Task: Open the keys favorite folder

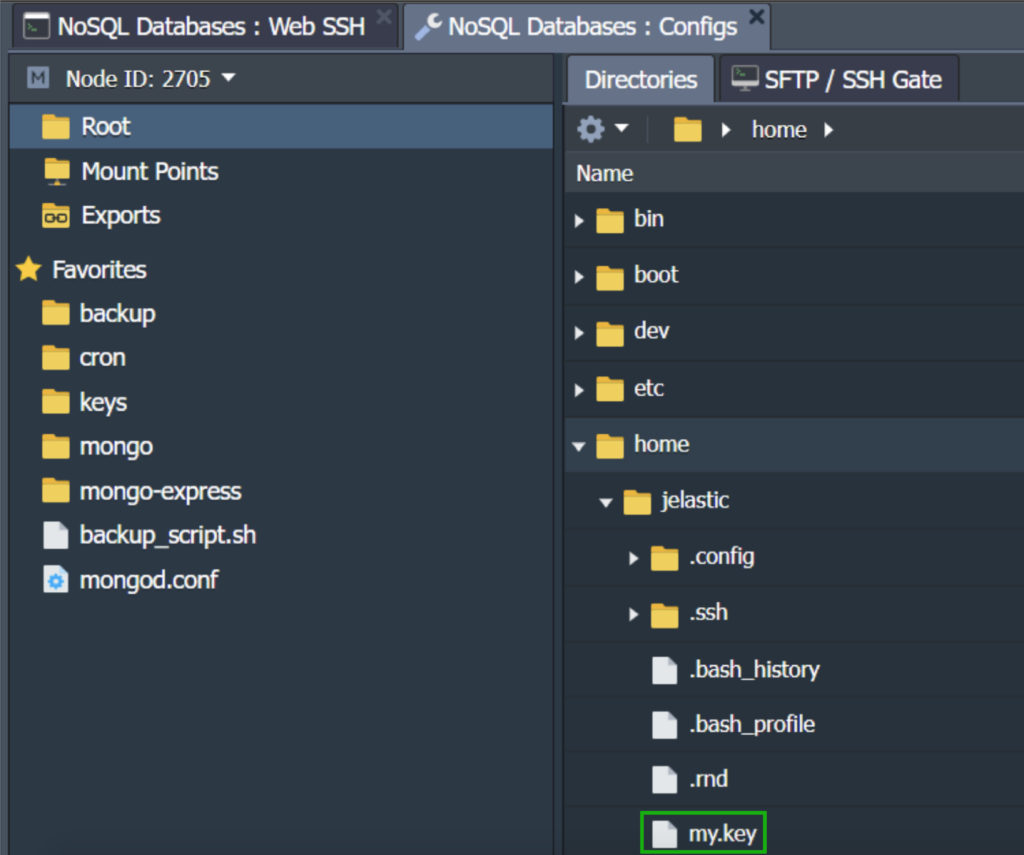Action: tap(103, 402)
